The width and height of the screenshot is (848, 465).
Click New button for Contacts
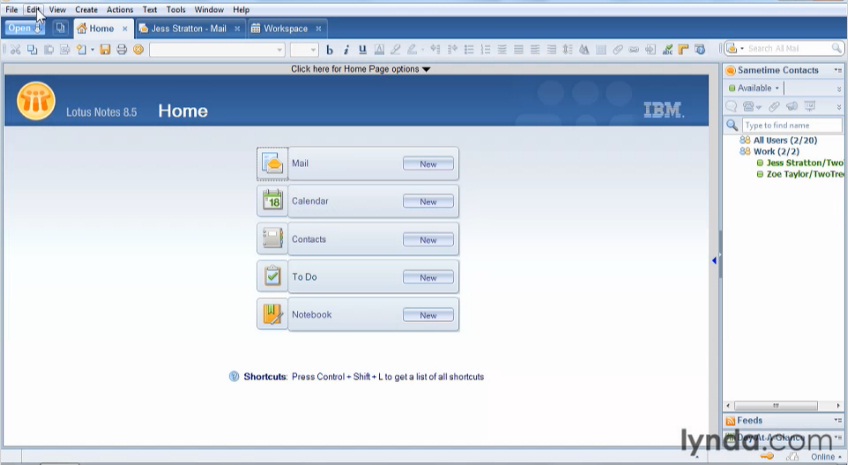[428, 240]
